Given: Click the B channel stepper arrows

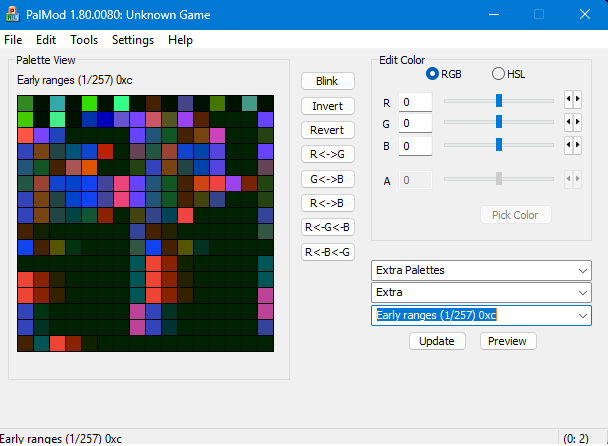Looking at the screenshot, I should click(572, 146).
